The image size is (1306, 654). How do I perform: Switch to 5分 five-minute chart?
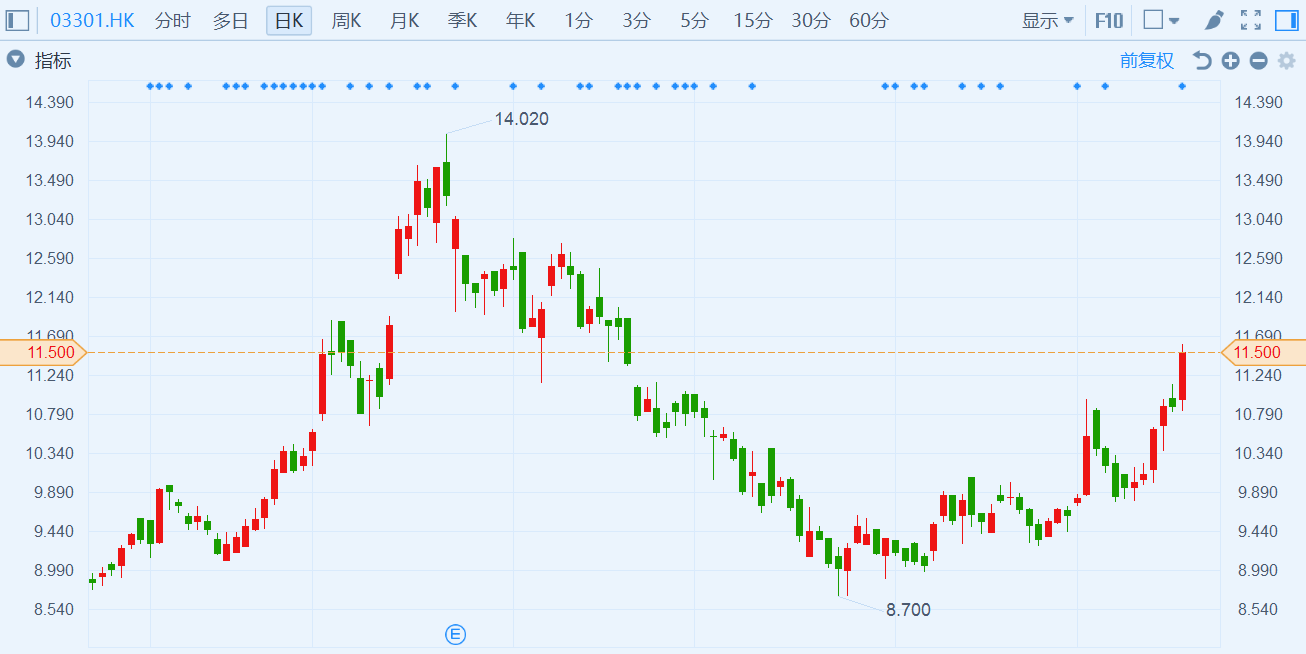pos(694,20)
